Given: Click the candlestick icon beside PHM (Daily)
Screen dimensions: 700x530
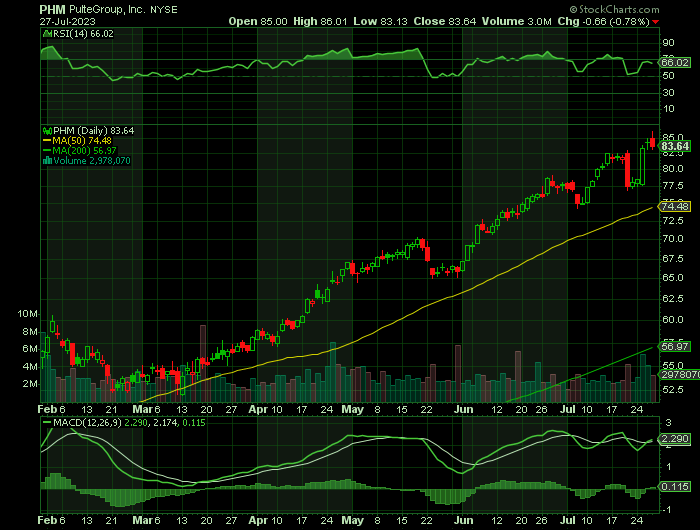Looking at the screenshot, I should [x=47, y=131].
